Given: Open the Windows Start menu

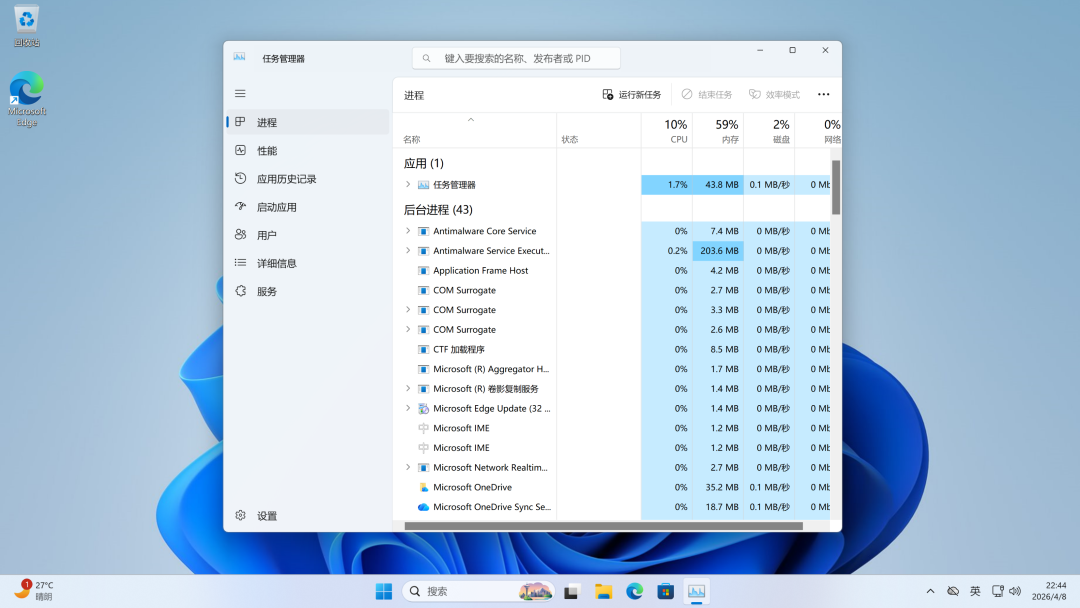Looking at the screenshot, I should coord(384,591).
